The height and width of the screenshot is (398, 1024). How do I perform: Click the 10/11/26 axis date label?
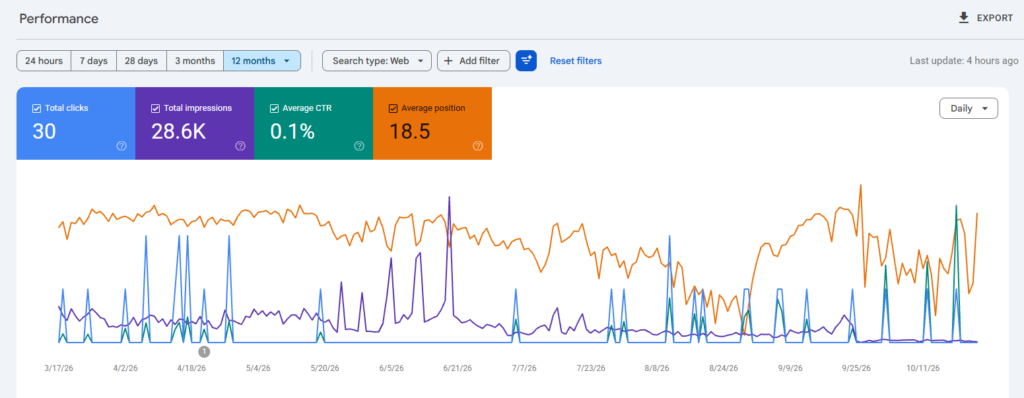923,369
